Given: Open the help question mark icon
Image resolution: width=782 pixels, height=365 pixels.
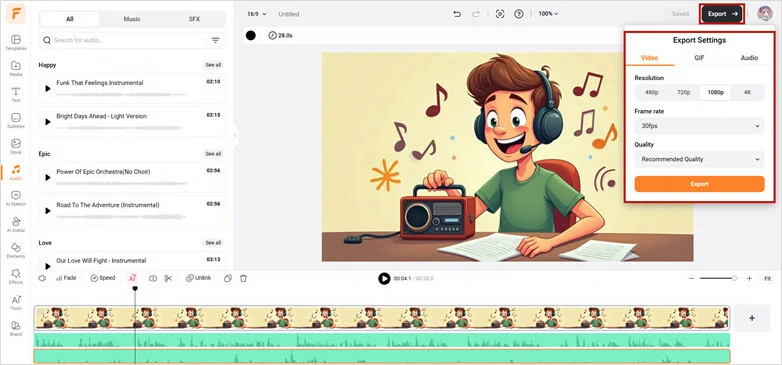Looking at the screenshot, I should pyautogui.click(x=519, y=14).
